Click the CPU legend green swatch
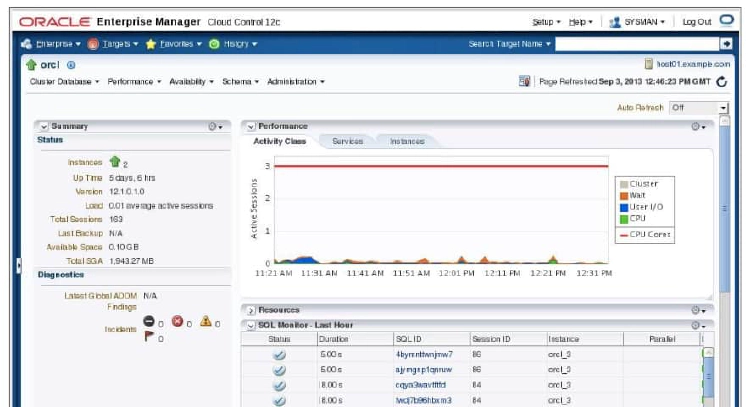Image resolution: width=750 pixels, height=407 pixels. (624, 219)
